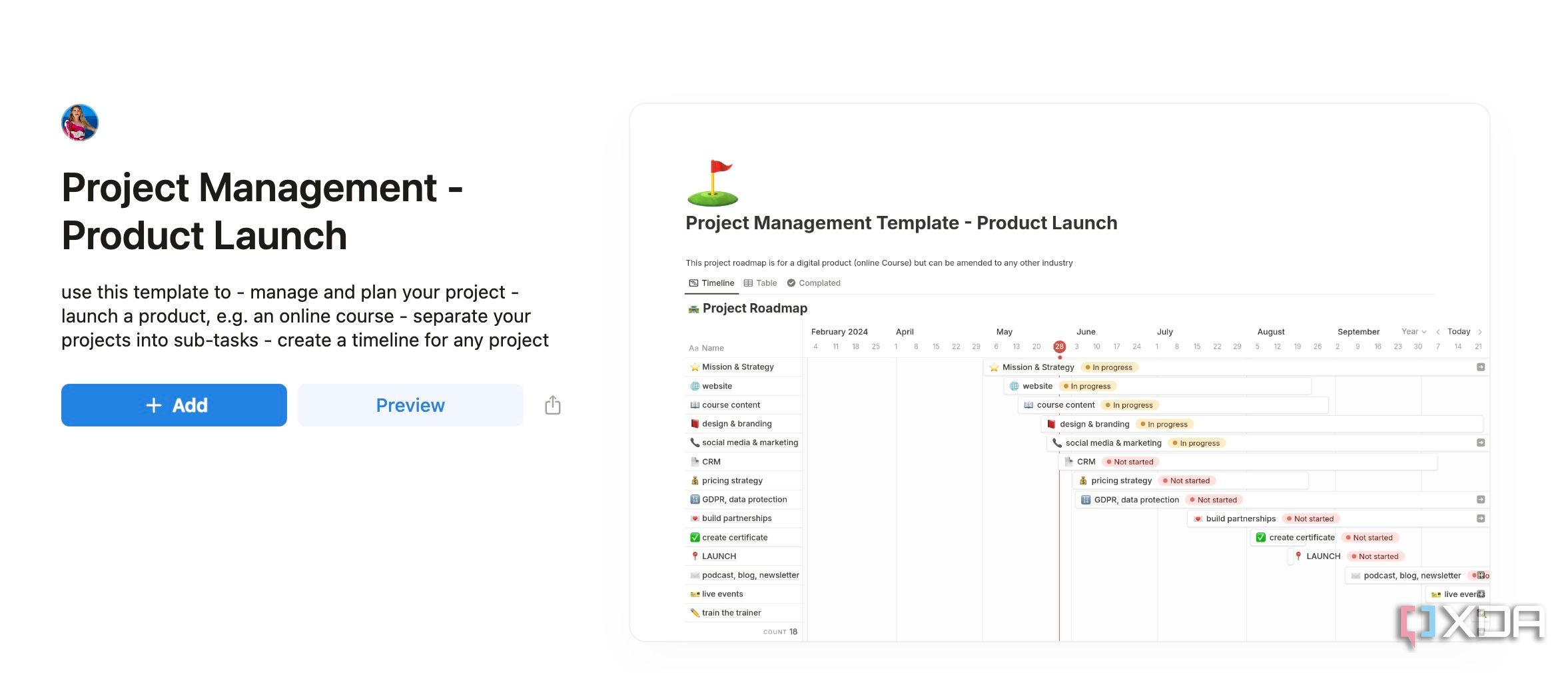
Task: Click the green checkmark icon beside create certificate in Name column
Action: point(695,537)
